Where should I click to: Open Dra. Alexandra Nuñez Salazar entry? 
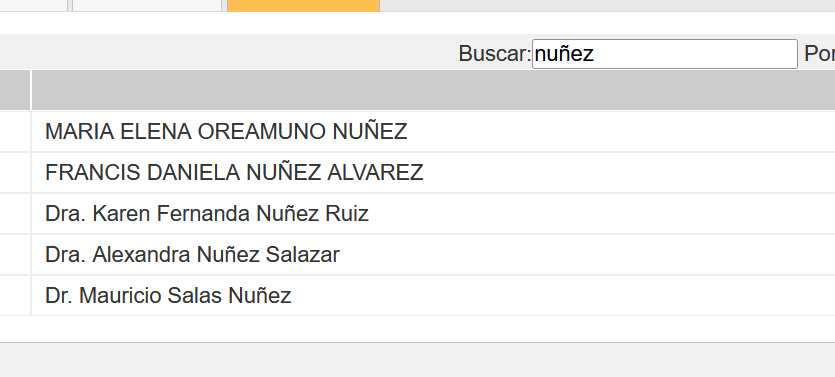[433, 255]
